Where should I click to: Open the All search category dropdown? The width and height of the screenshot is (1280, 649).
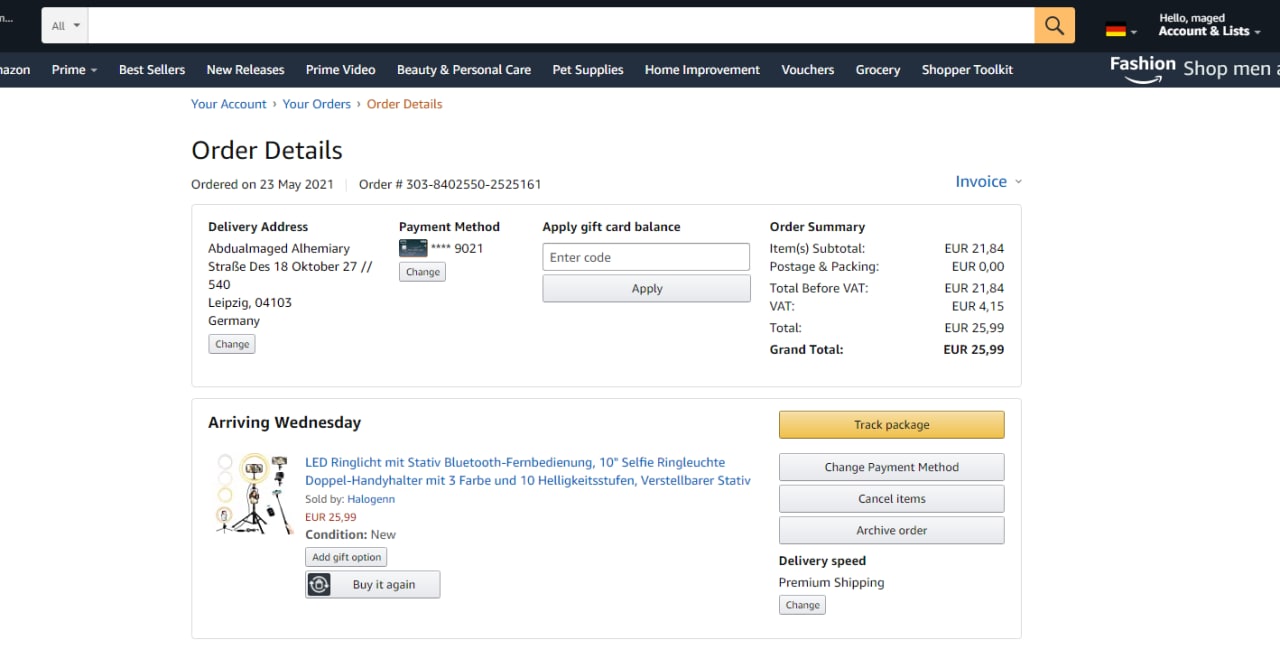[65, 26]
